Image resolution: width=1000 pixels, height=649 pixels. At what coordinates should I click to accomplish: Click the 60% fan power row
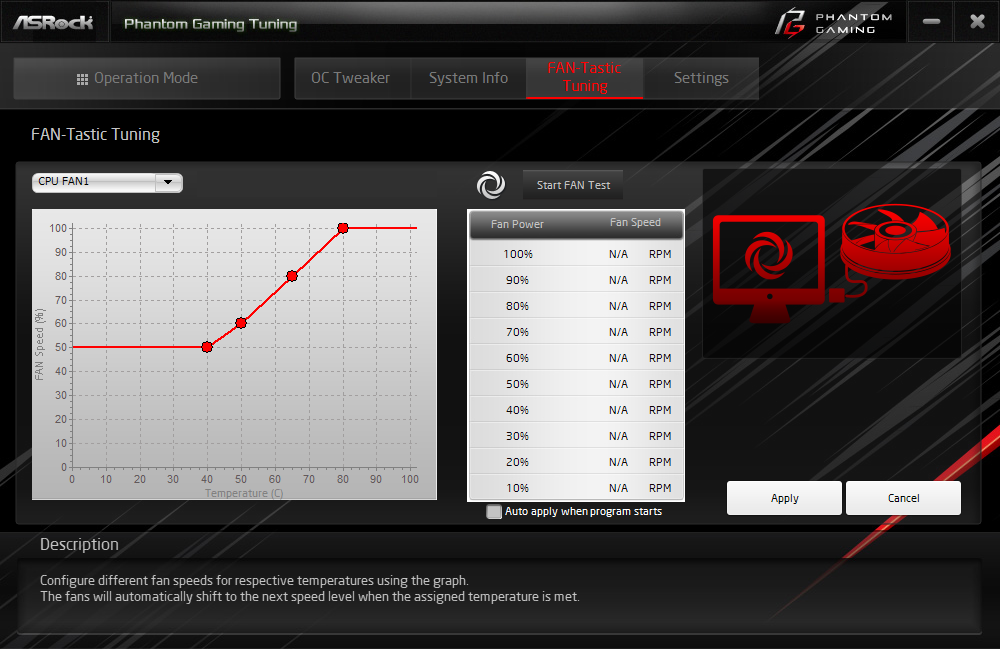pyautogui.click(x=577, y=358)
